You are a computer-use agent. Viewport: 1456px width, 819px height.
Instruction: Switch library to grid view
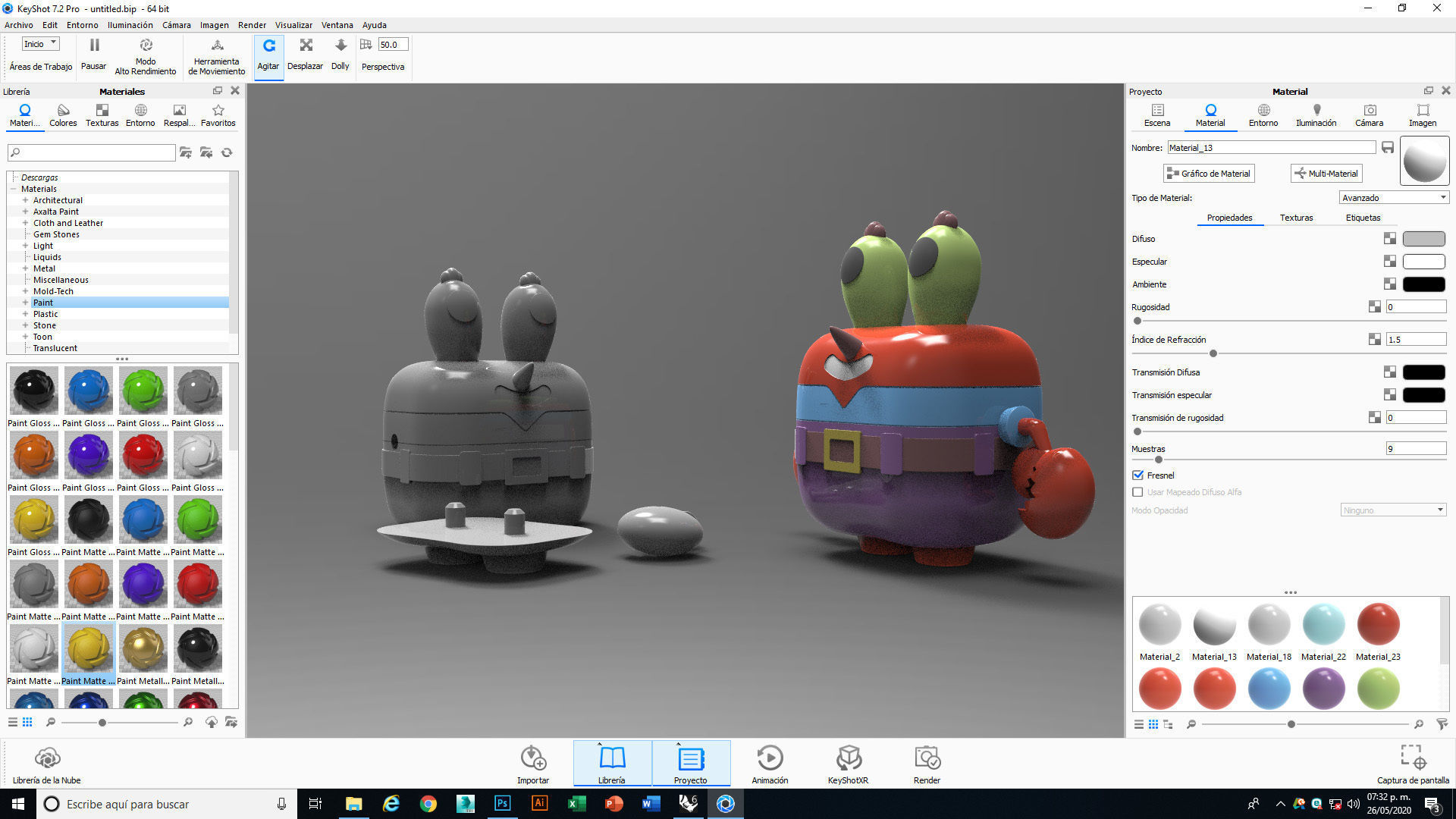click(27, 722)
